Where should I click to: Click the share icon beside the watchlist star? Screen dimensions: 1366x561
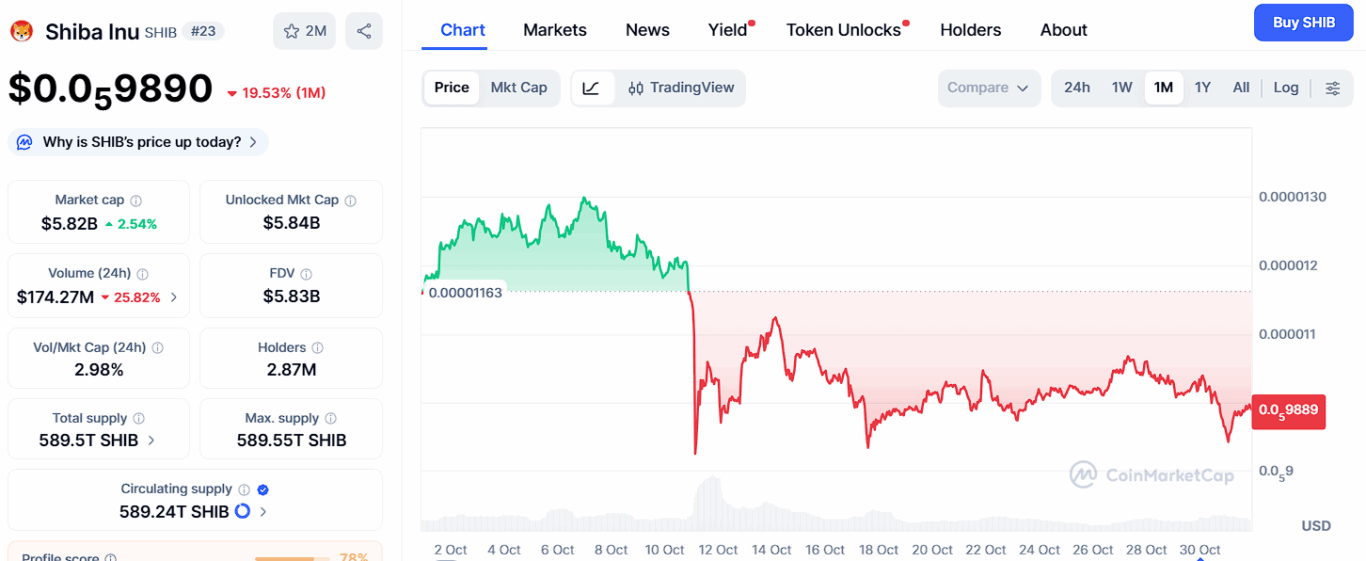coord(364,31)
